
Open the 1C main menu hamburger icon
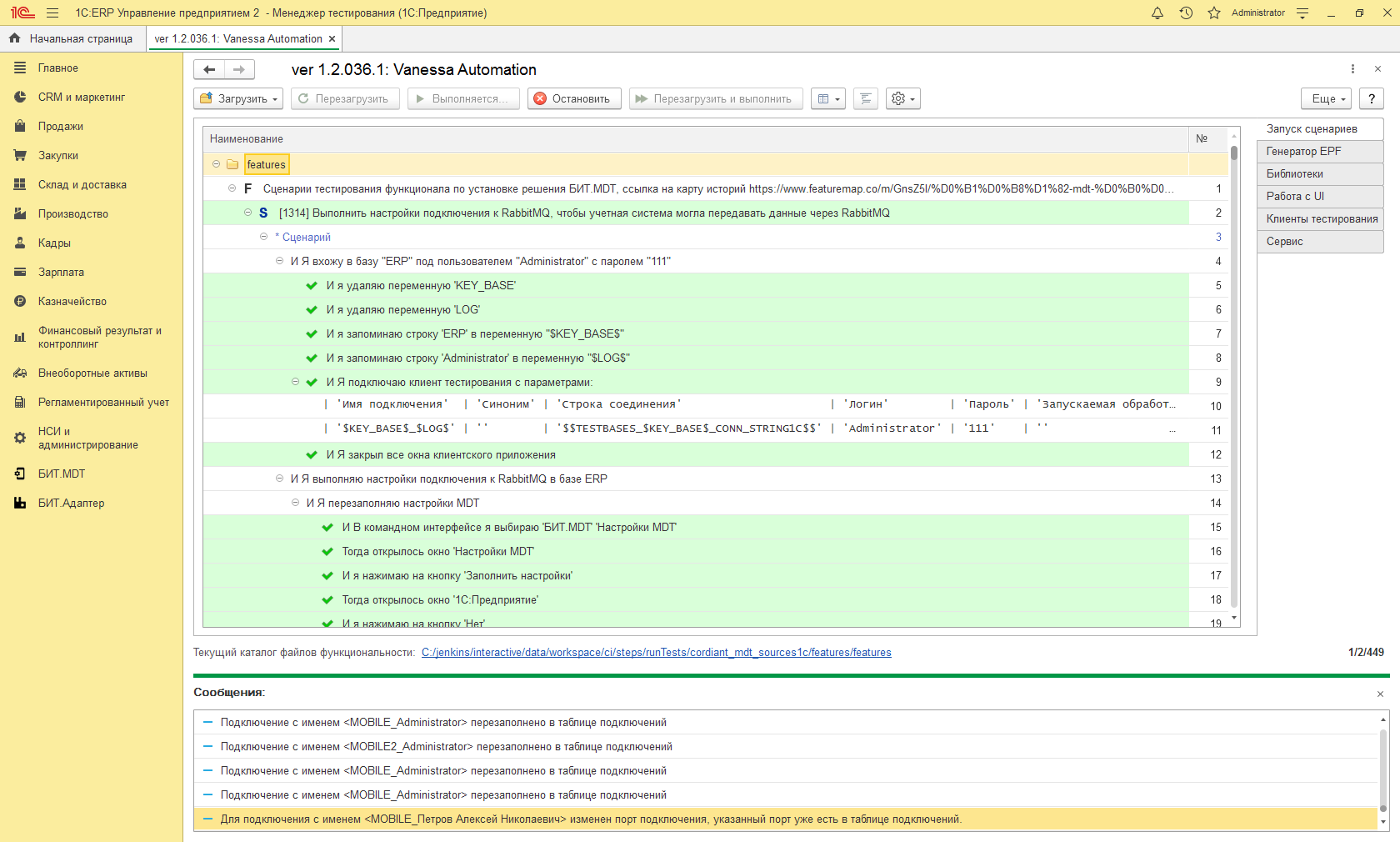tap(52, 13)
